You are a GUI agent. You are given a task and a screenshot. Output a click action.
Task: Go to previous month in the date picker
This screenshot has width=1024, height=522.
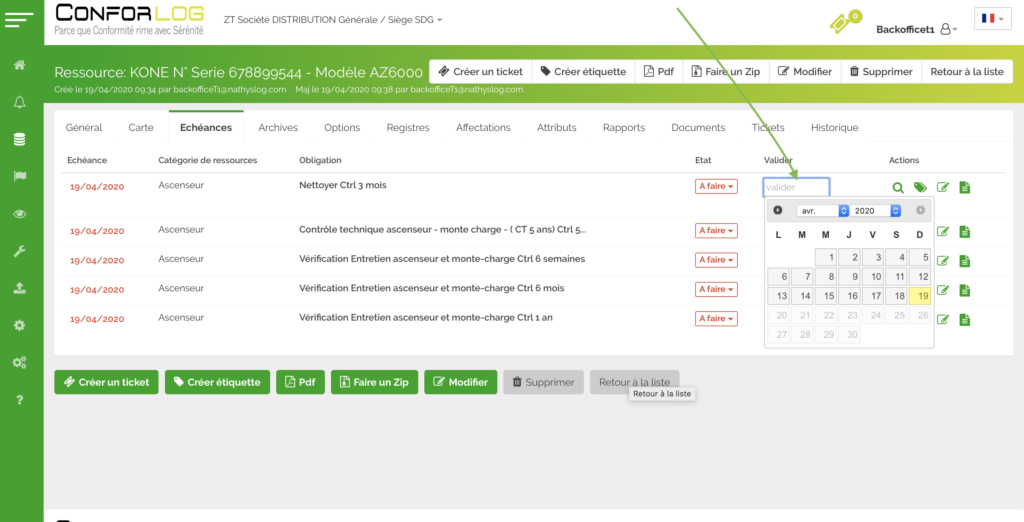(778, 211)
